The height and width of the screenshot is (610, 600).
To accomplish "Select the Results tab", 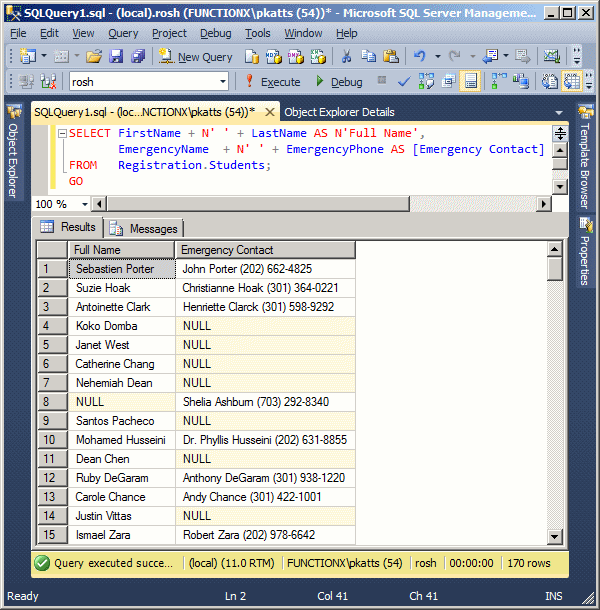I will click(68, 227).
